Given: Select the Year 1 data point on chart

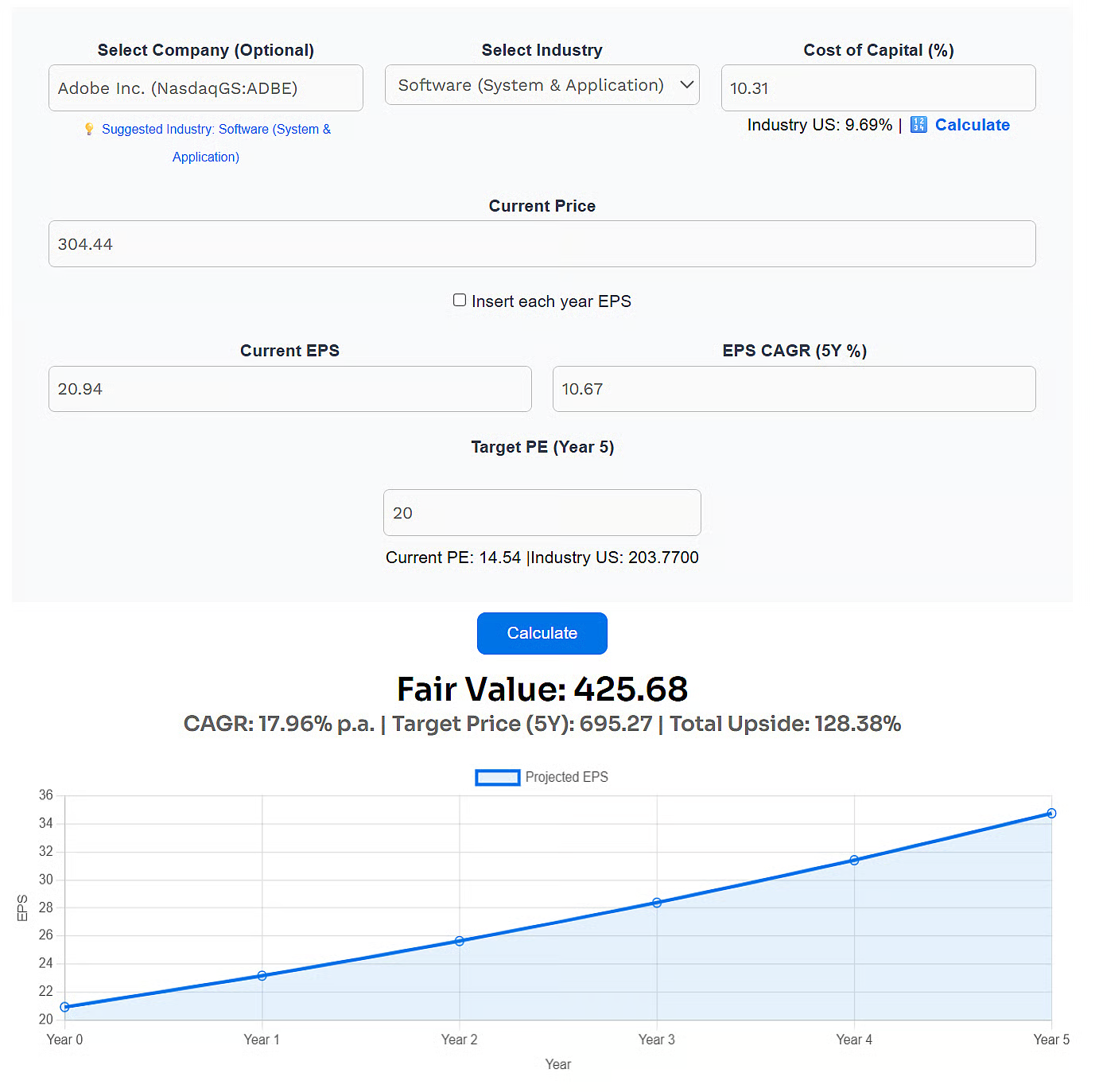Looking at the screenshot, I should pos(262,976).
